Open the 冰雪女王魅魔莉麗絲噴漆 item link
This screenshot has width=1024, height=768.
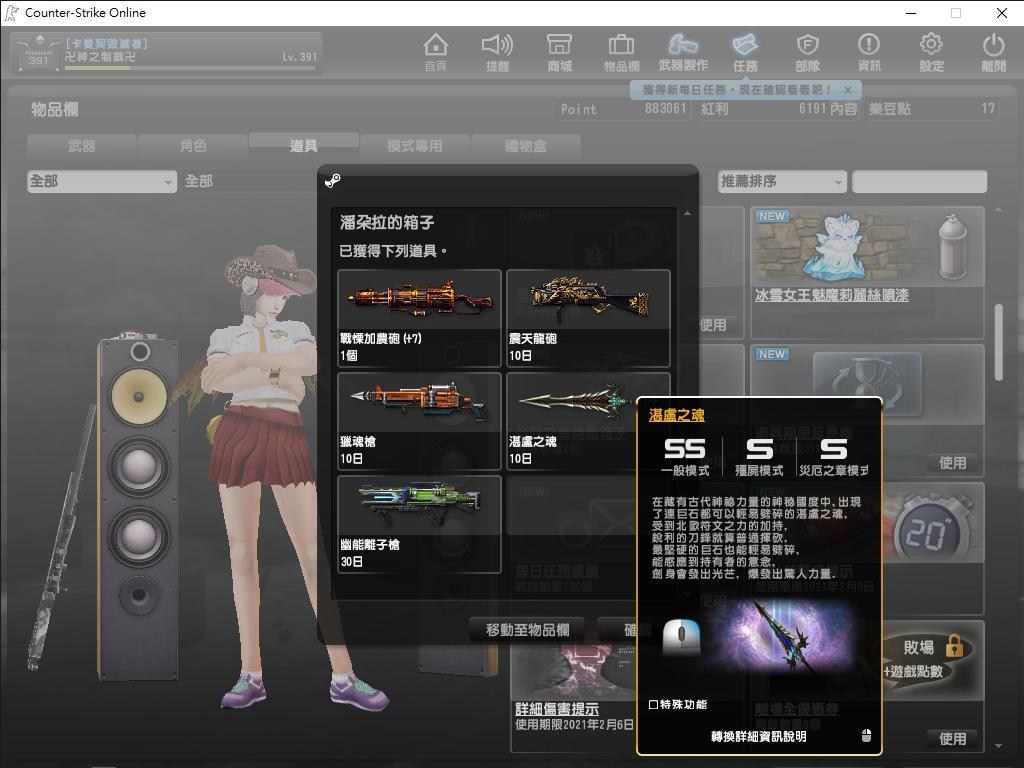pos(831,295)
